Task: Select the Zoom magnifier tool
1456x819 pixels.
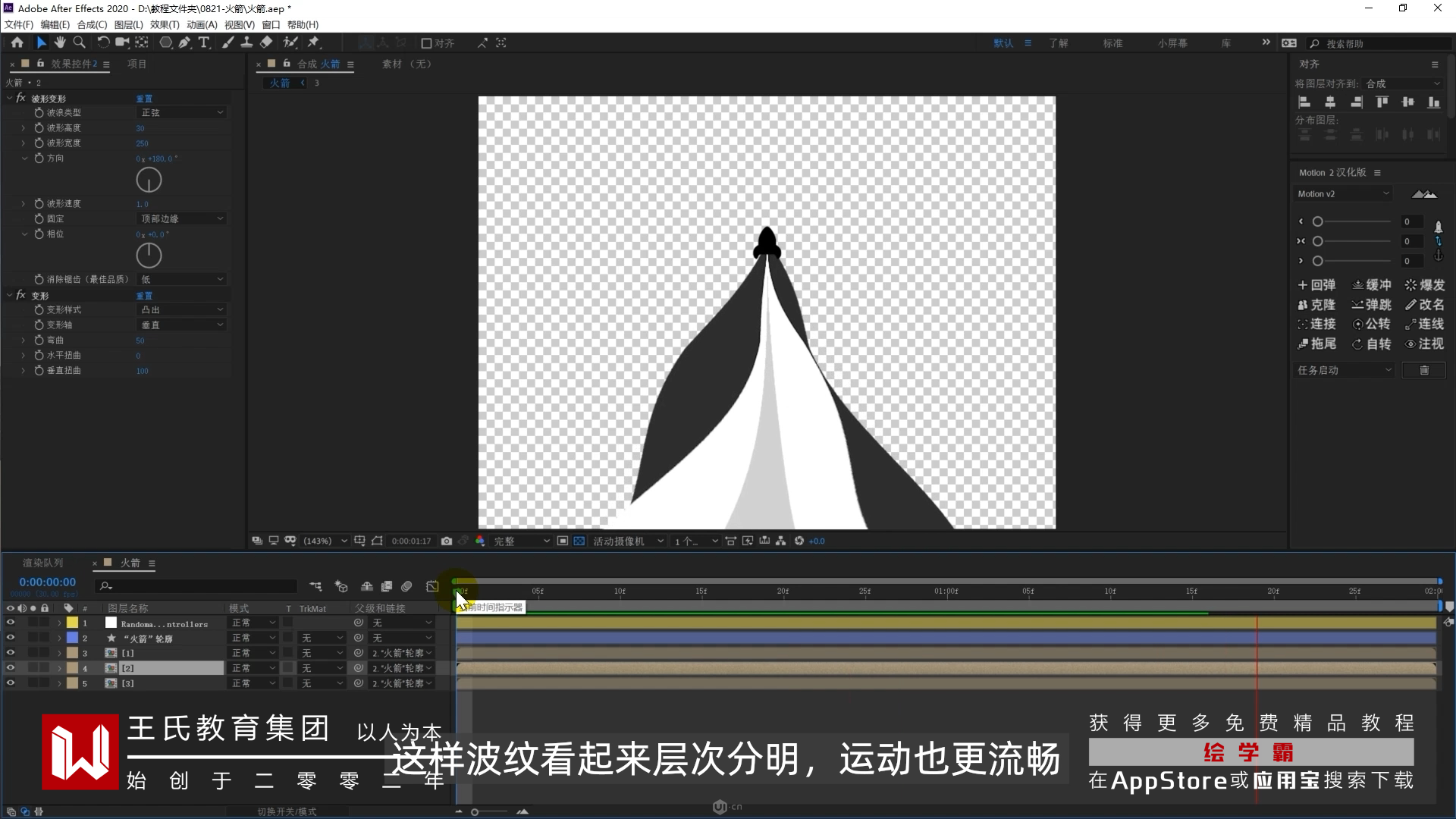Action: click(79, 42)
